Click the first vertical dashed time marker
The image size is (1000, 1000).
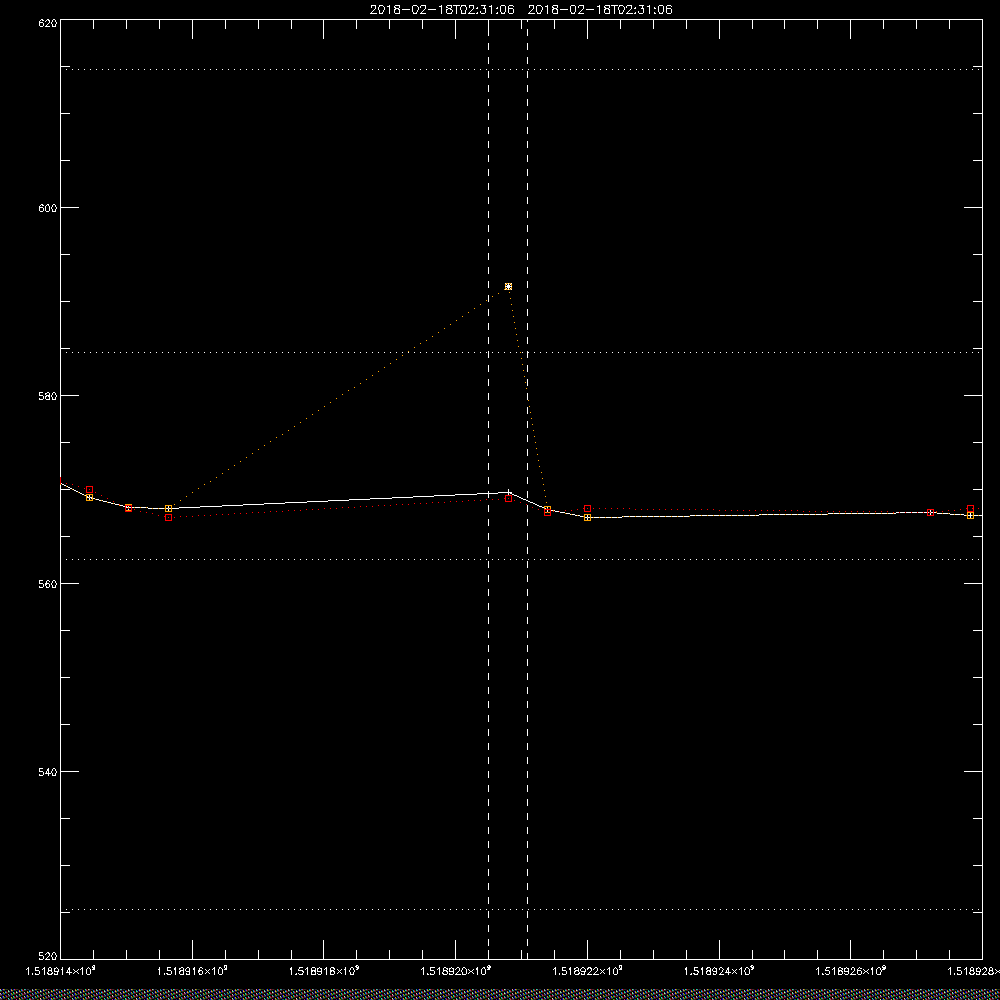(489, 488)
